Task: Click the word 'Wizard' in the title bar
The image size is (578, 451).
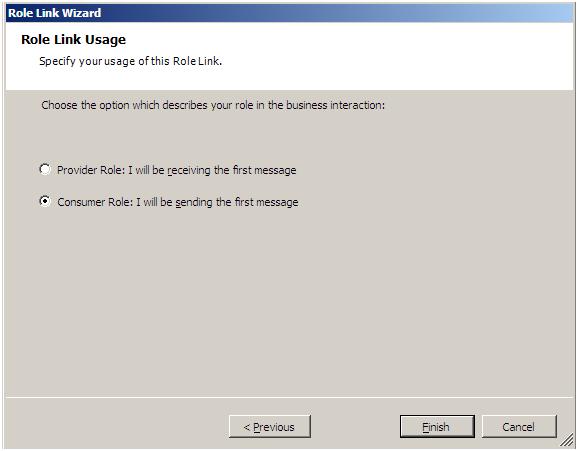Action: coord(81,13)
